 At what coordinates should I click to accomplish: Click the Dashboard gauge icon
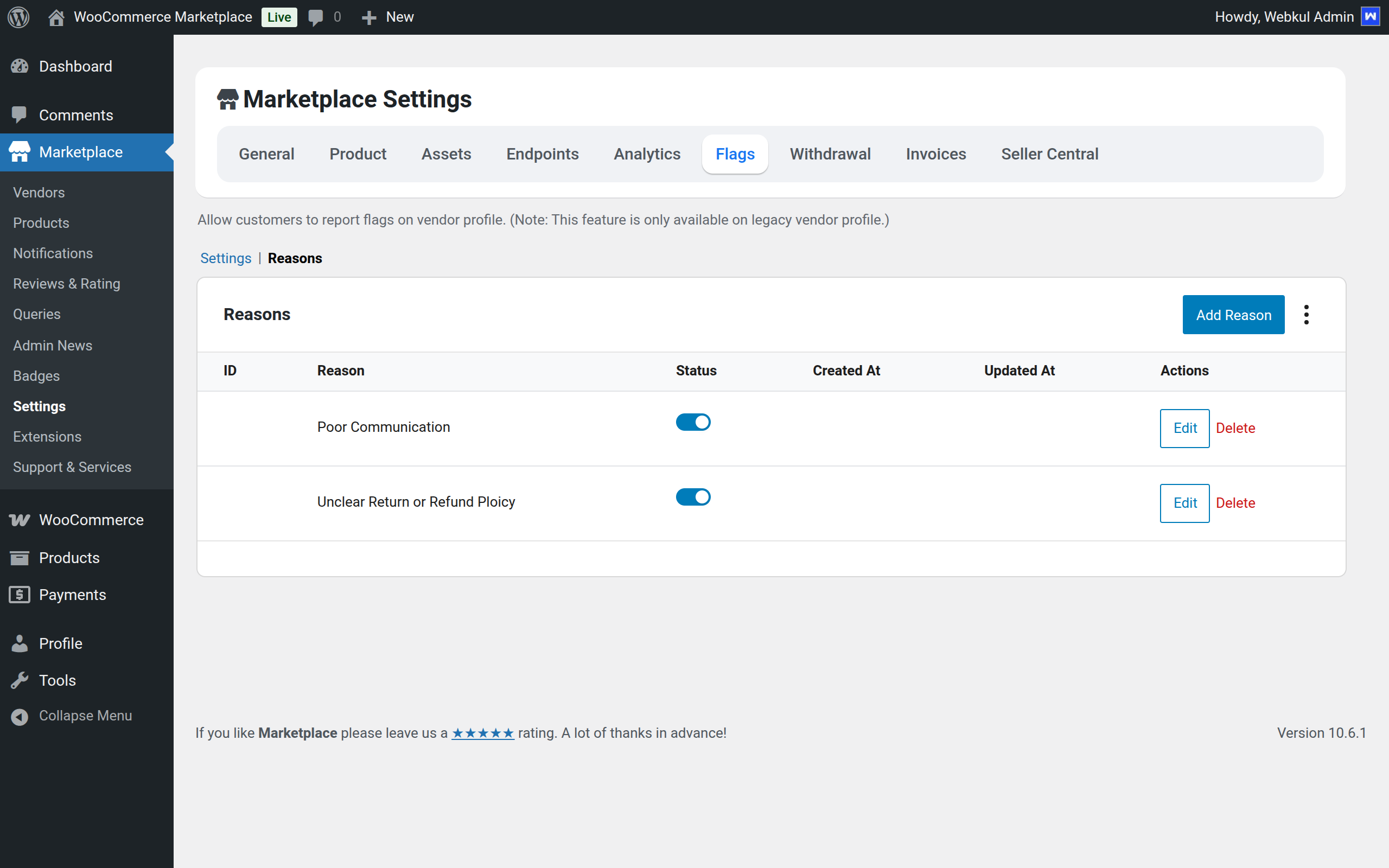tap(20, 67)
